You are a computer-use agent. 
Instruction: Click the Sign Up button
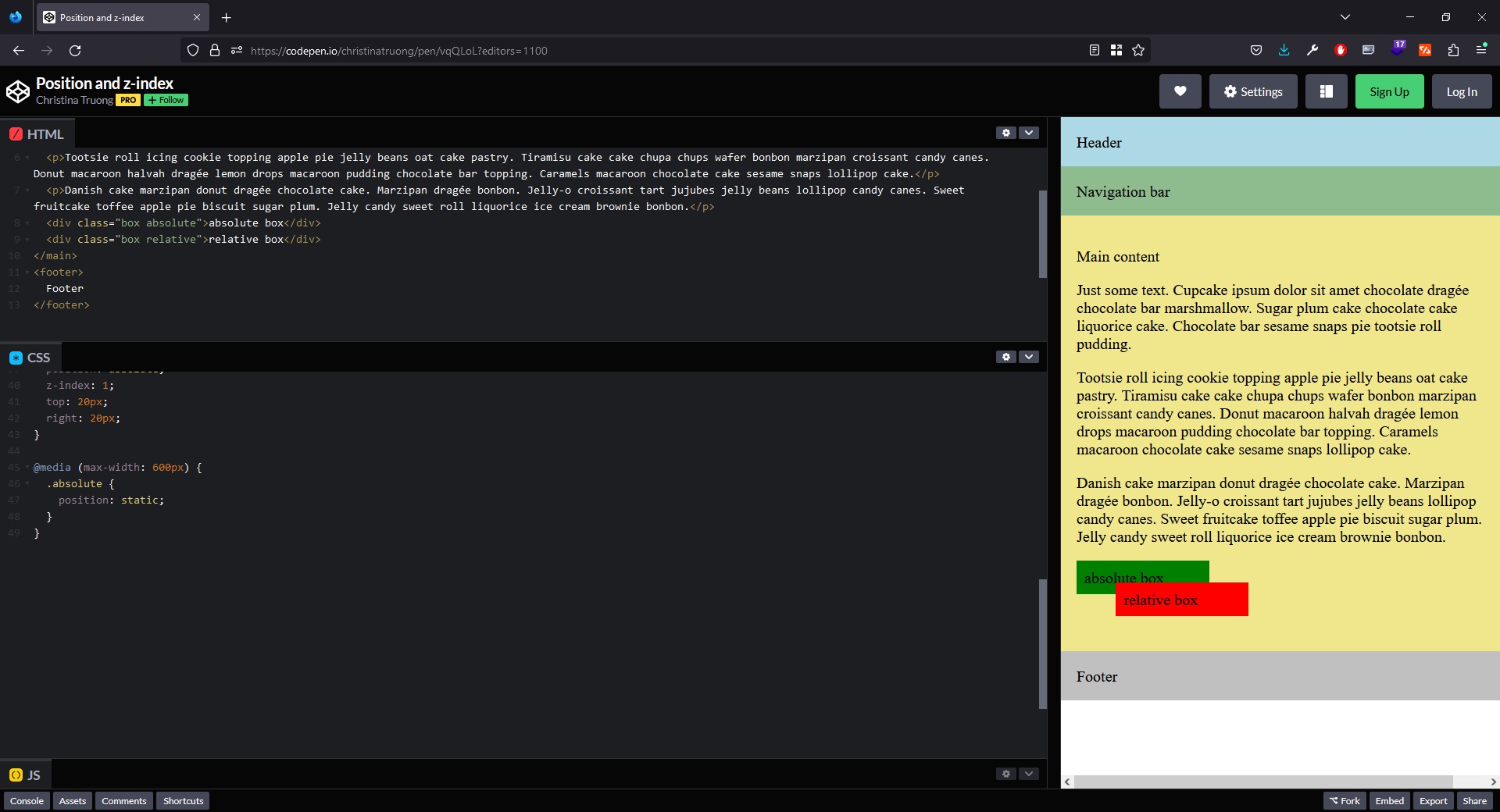pyautogui.click(x=1389, y=91)
